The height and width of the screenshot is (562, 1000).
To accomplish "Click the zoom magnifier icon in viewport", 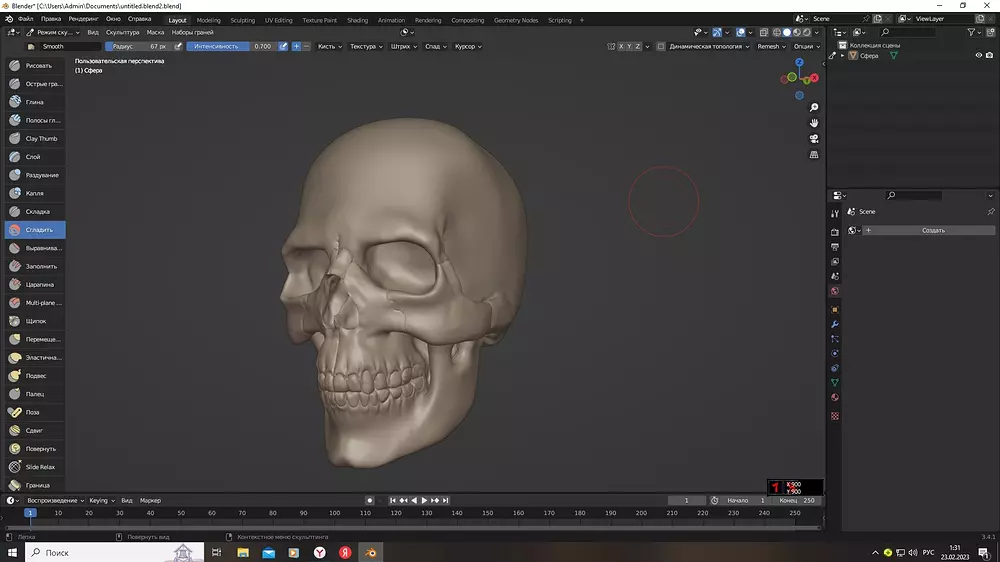I will click(814, 107).
